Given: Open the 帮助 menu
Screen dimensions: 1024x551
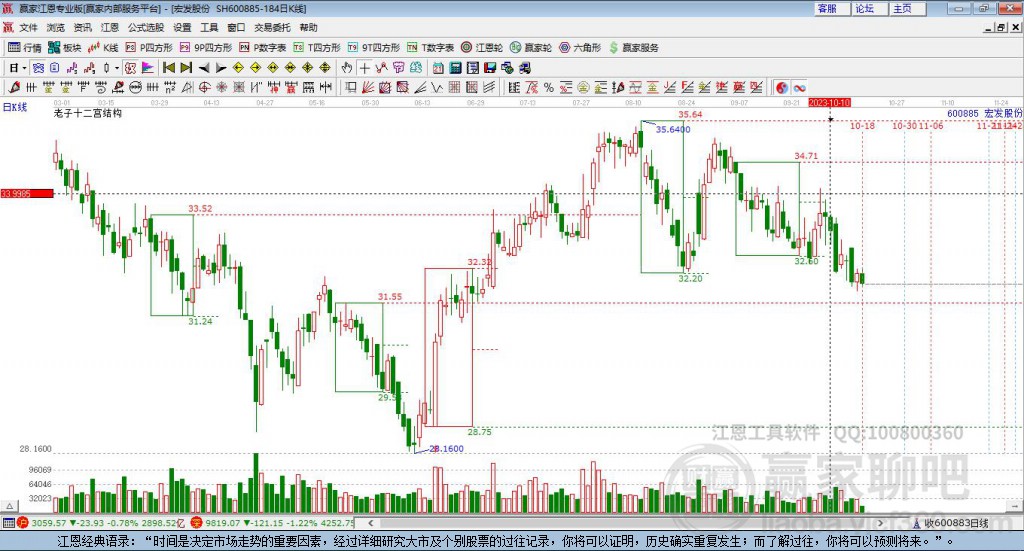Looking at the screenshot, I should pos(308,27).
